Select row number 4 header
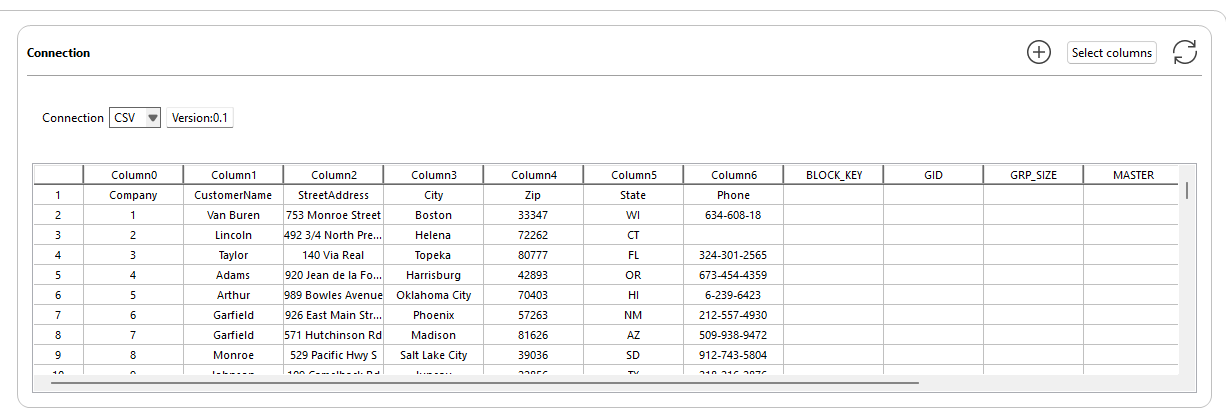The width and height of the screenshot is (1226, 414). pyautogui.click(x=58, y=255)
